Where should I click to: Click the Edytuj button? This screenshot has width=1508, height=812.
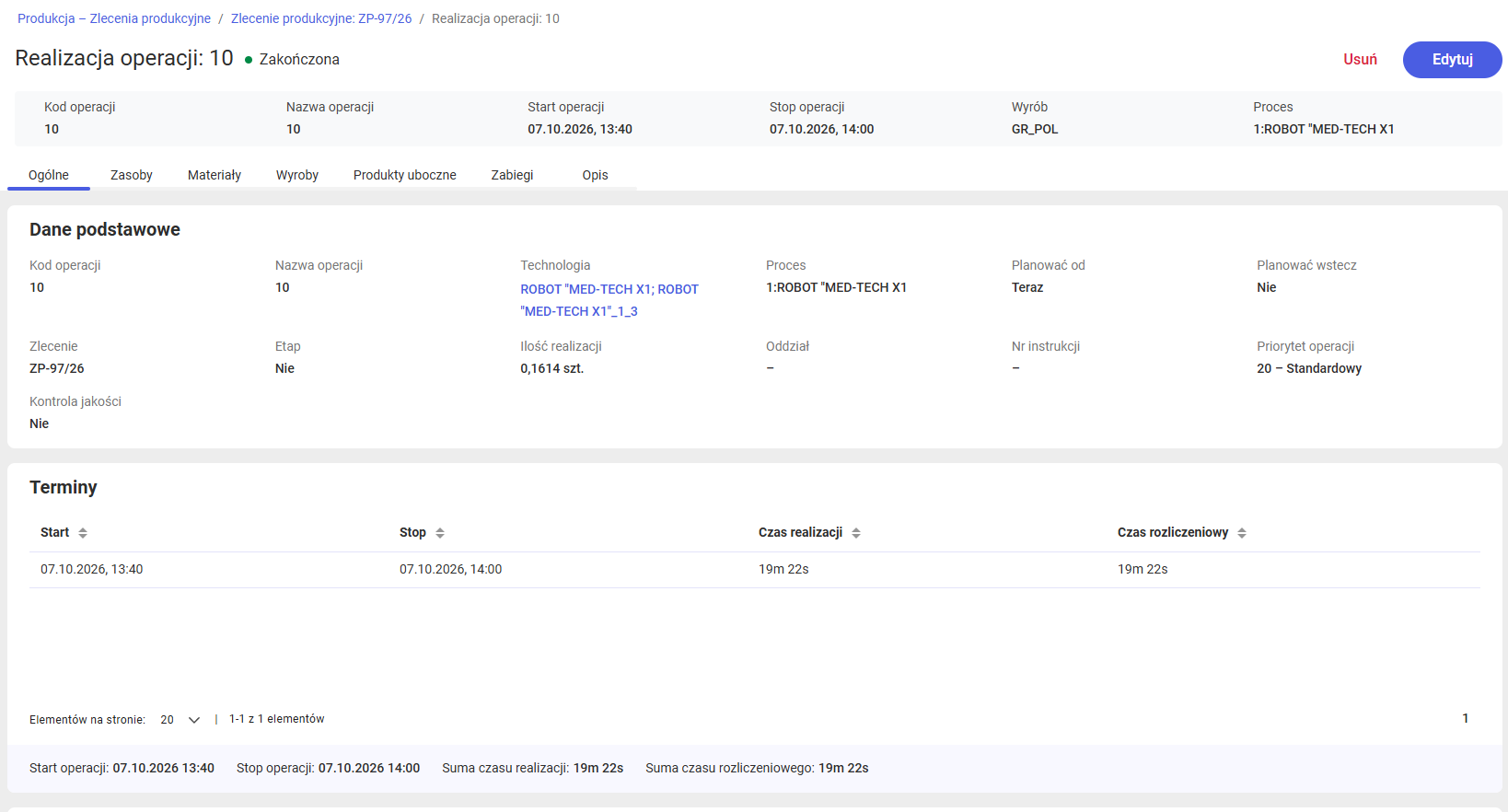point(1453,60)
